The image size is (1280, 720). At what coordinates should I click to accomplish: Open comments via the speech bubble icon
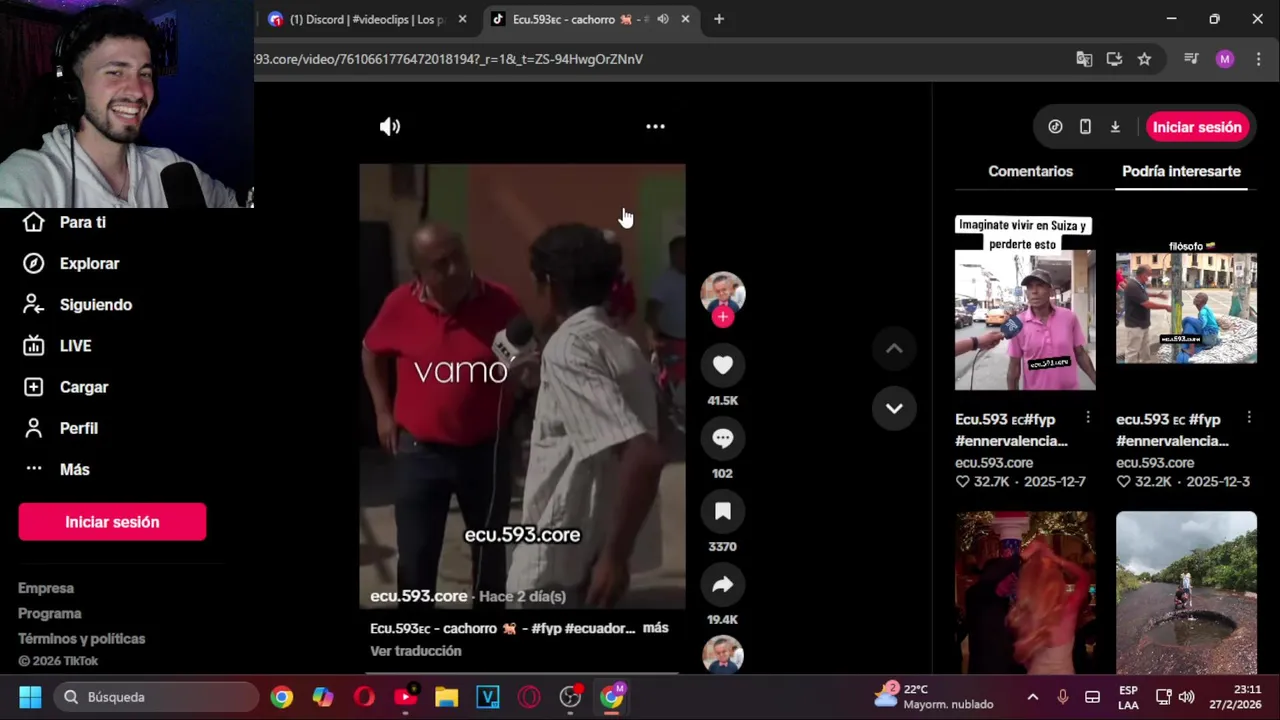point(722,438)
